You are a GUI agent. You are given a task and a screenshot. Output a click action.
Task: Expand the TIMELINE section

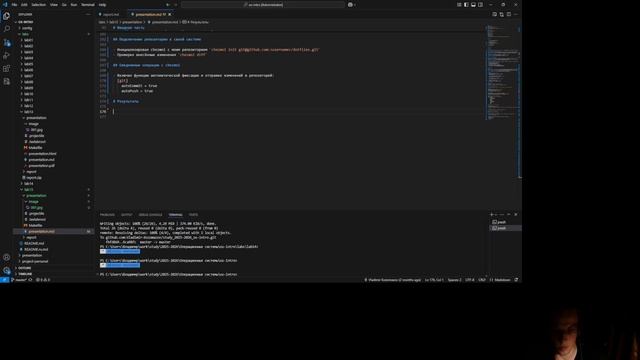53,274
